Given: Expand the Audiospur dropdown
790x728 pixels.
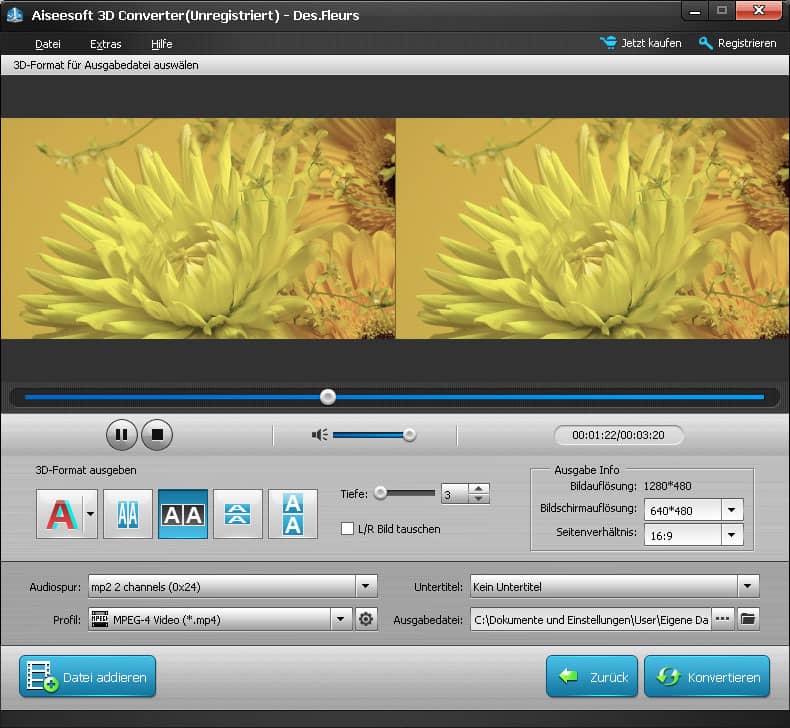Looking at the screenshot, I should point(366,586).
